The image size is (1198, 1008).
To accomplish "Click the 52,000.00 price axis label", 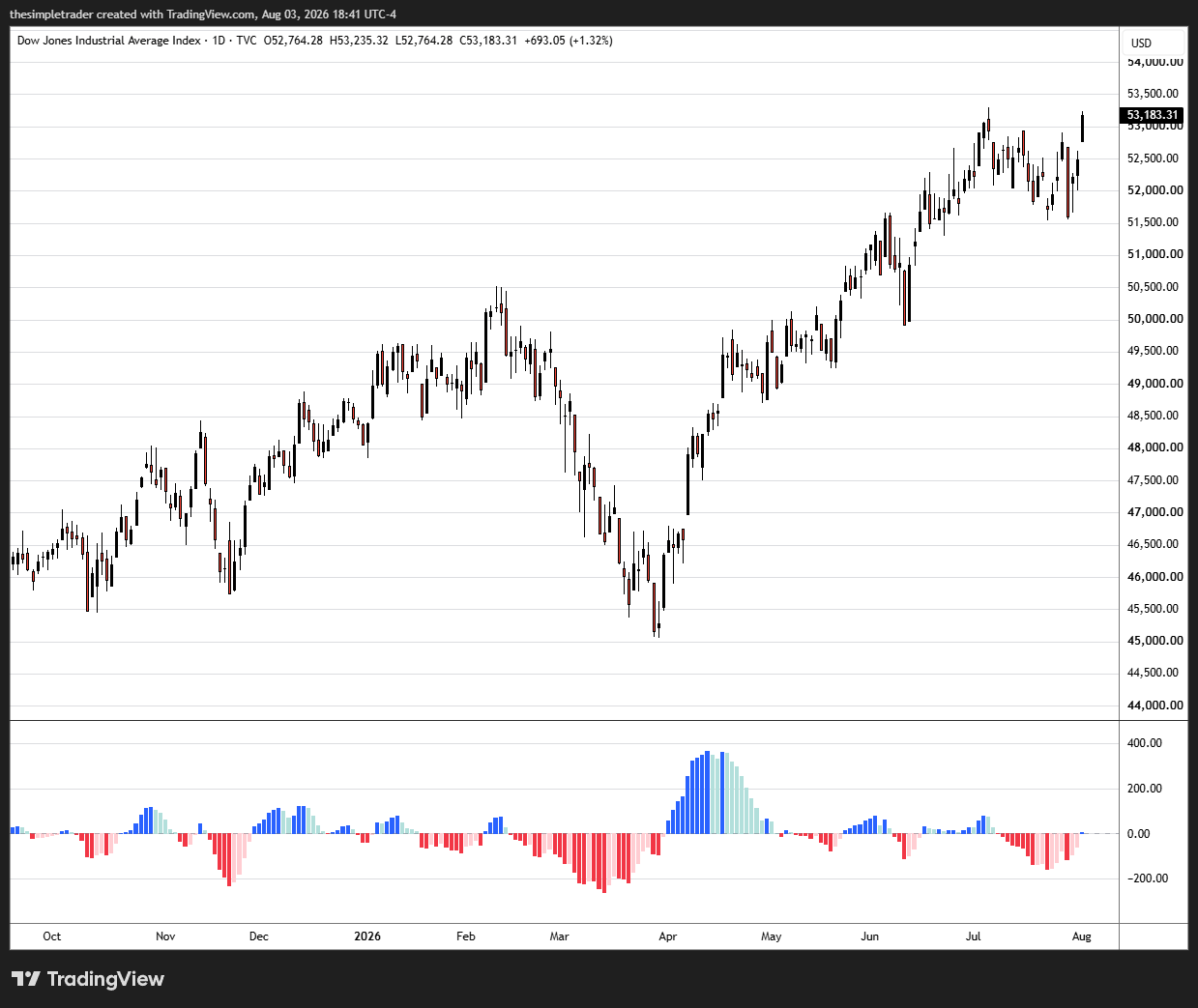I will tap(1155, 190).
